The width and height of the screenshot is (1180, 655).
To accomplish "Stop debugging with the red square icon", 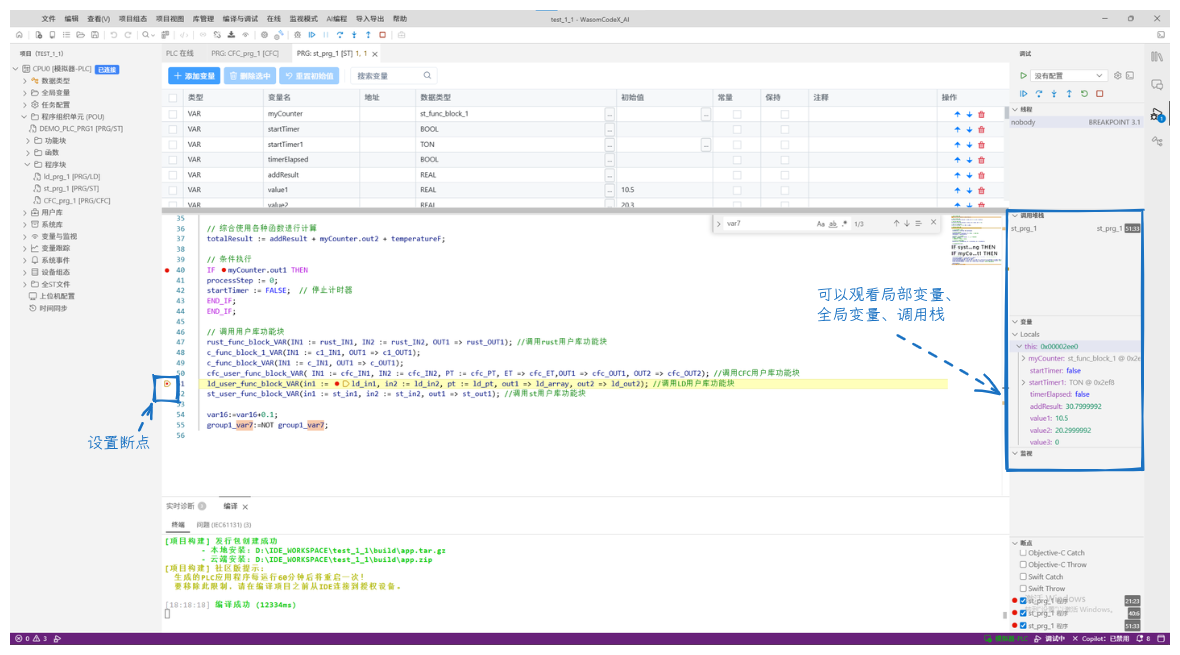I will tap(1099, 94).
